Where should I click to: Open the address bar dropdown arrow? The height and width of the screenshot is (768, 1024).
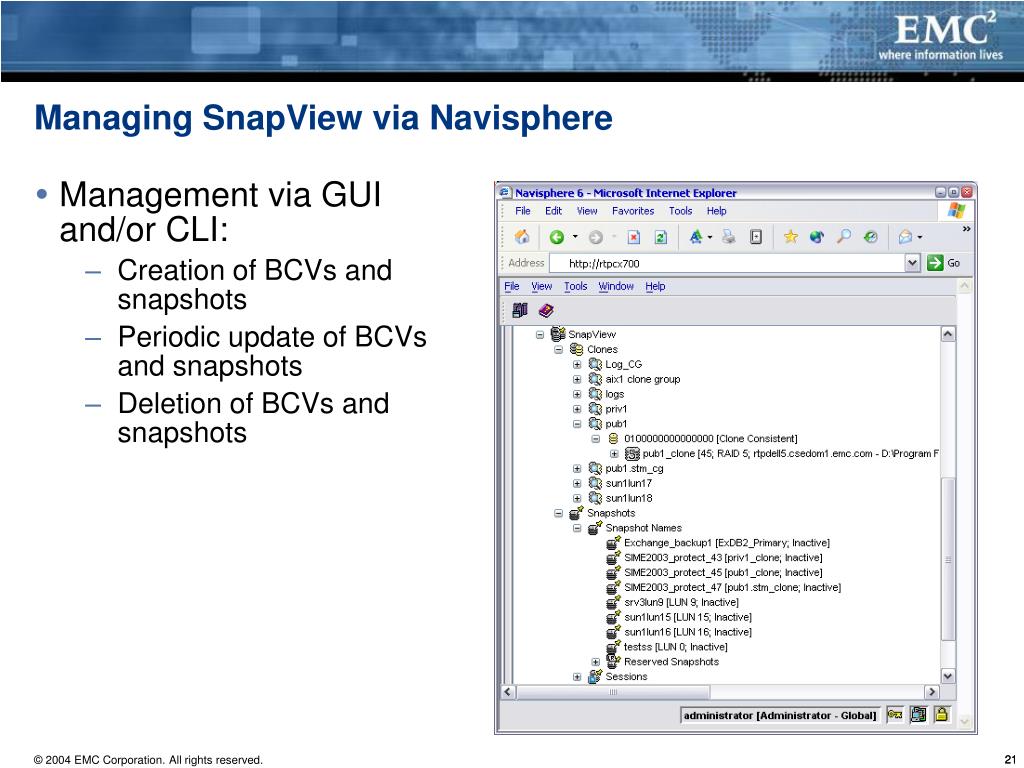912,263
